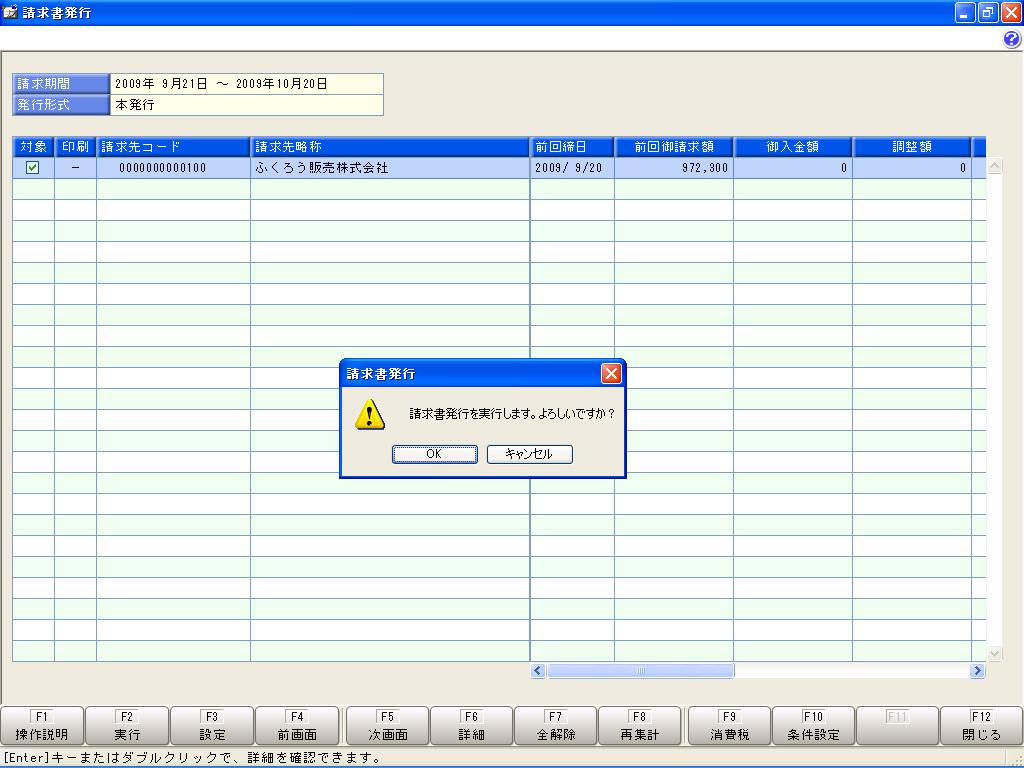The width and height of the screenshot is (1024, 768).
Task: Click the vertical scrollbar down arrow
Action: click(994, 653)
